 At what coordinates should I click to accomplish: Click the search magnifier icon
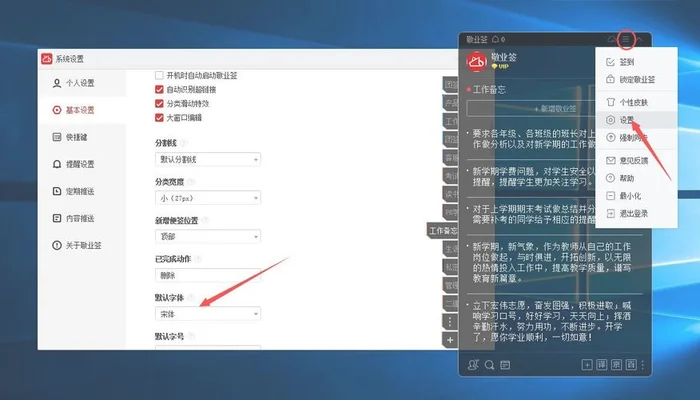click(x=489, y=365)
